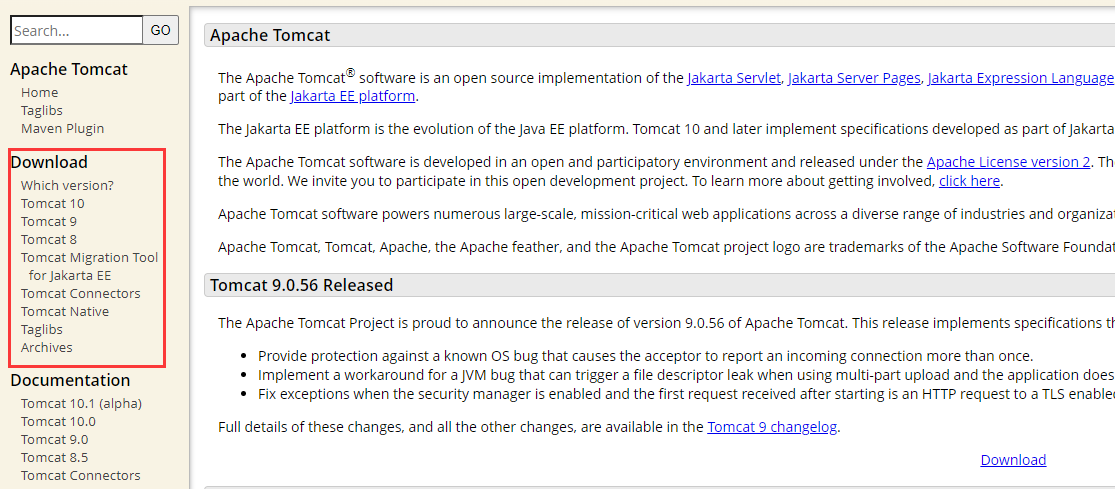The image size is (1115, 489).
Task: Open Tomcat Migration Tool for Jakarta EE
Action: (x=90, y=267)
